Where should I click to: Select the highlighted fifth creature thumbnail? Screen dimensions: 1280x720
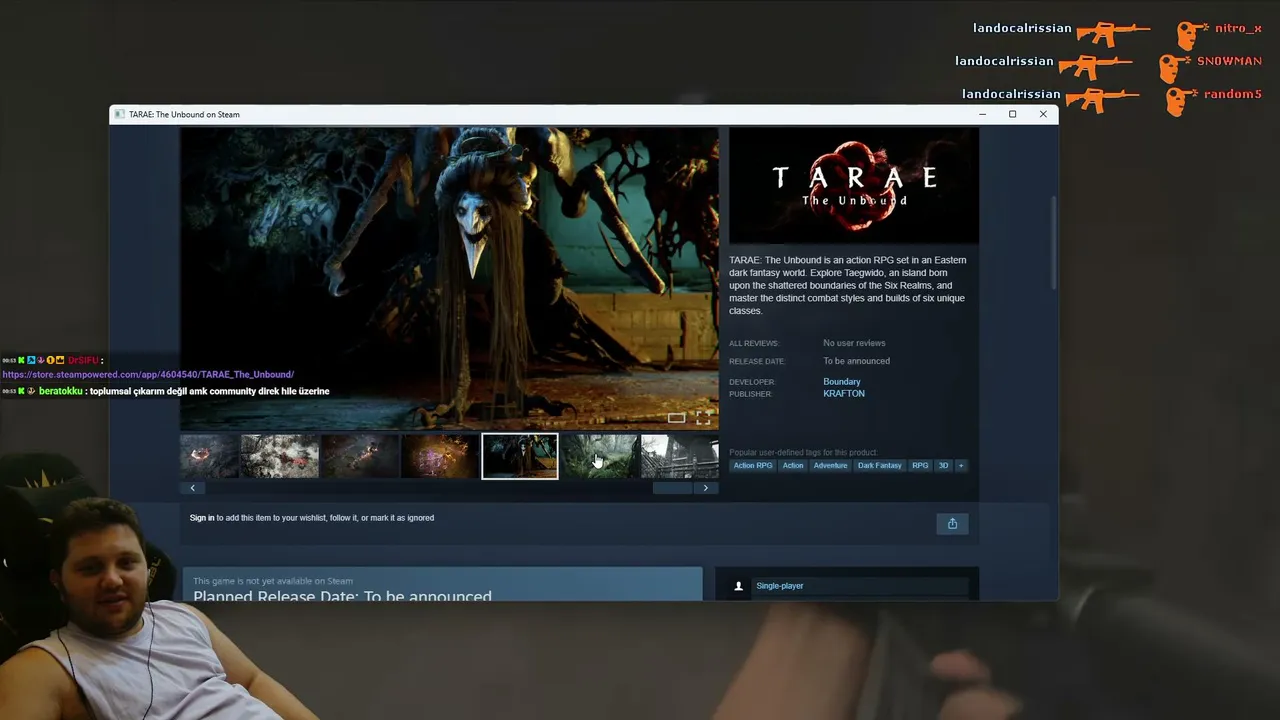(x=520, y=456)
